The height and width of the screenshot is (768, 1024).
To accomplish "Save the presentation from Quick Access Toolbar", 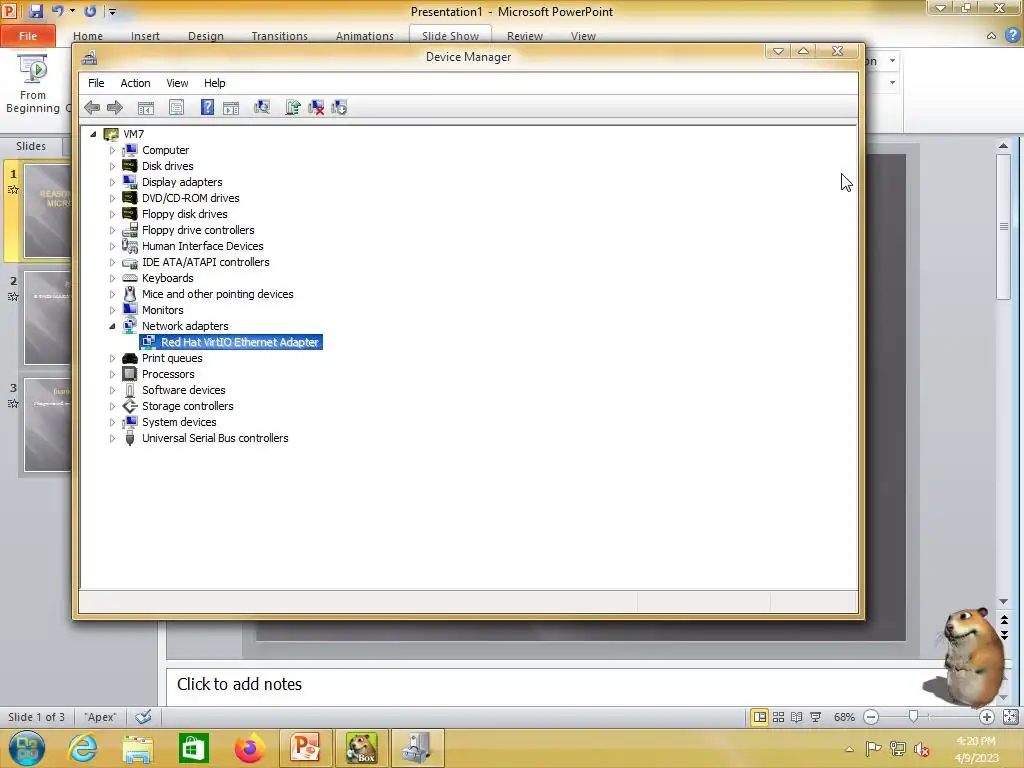I will [36, 11].
